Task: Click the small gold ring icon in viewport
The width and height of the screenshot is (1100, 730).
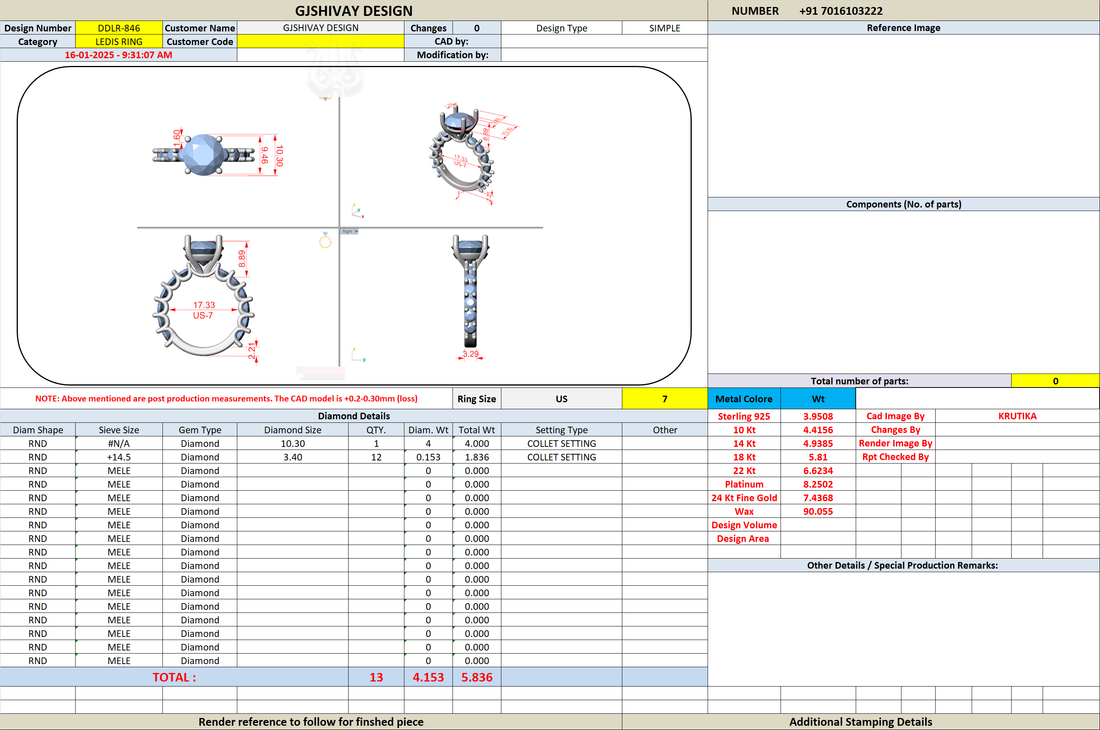Action: (x=325, y=240)
